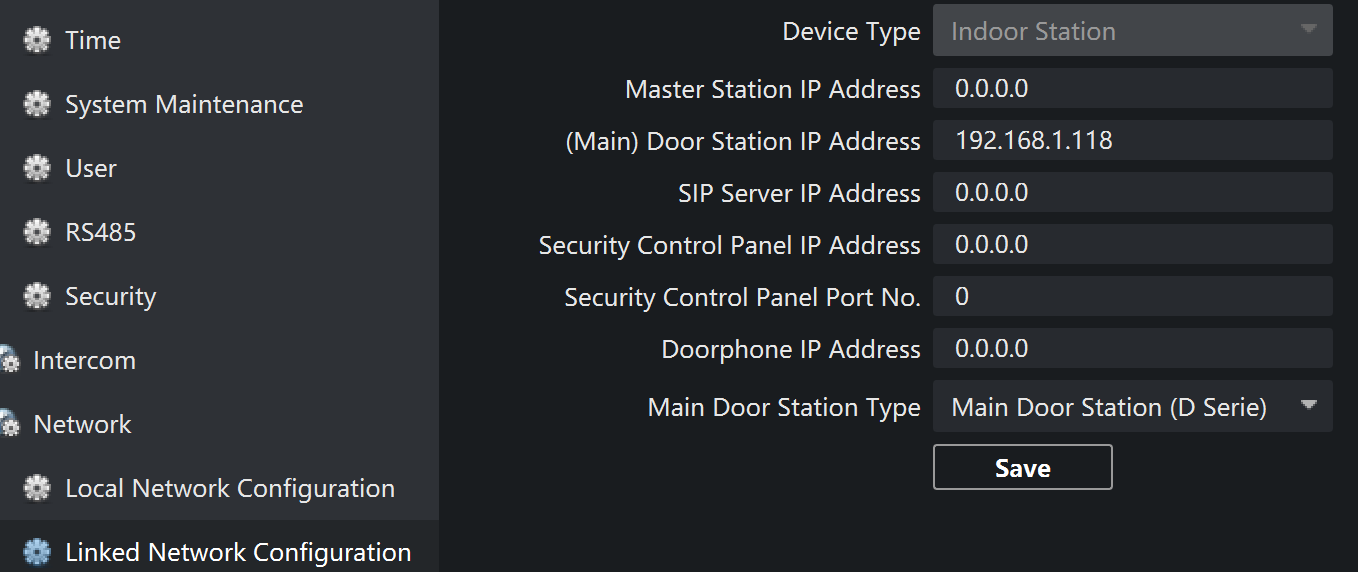Click the gear icon next to System Maintenance
Image resolution: width=1358 pixels, height=572 pixels.
[x=37, y=105]
